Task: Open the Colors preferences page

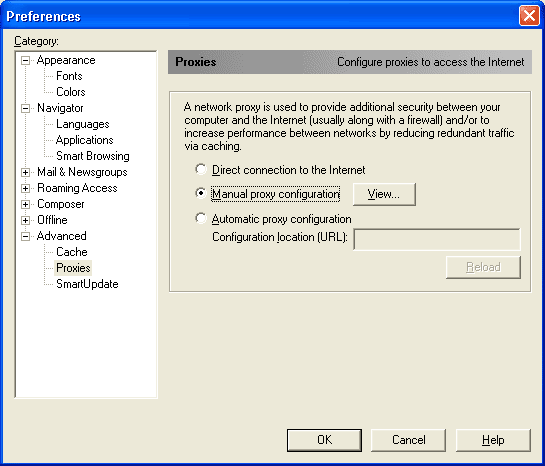Action: [x=71, y=92]
